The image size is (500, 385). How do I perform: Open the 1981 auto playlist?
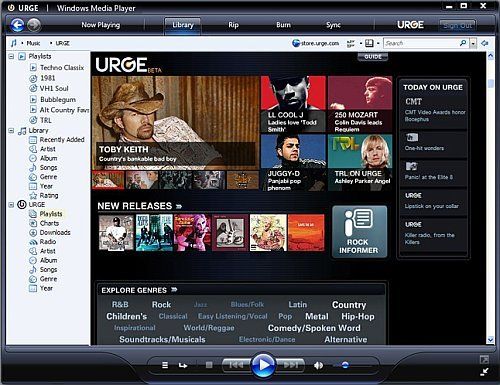pyautogui.click(x=48, y=78)
